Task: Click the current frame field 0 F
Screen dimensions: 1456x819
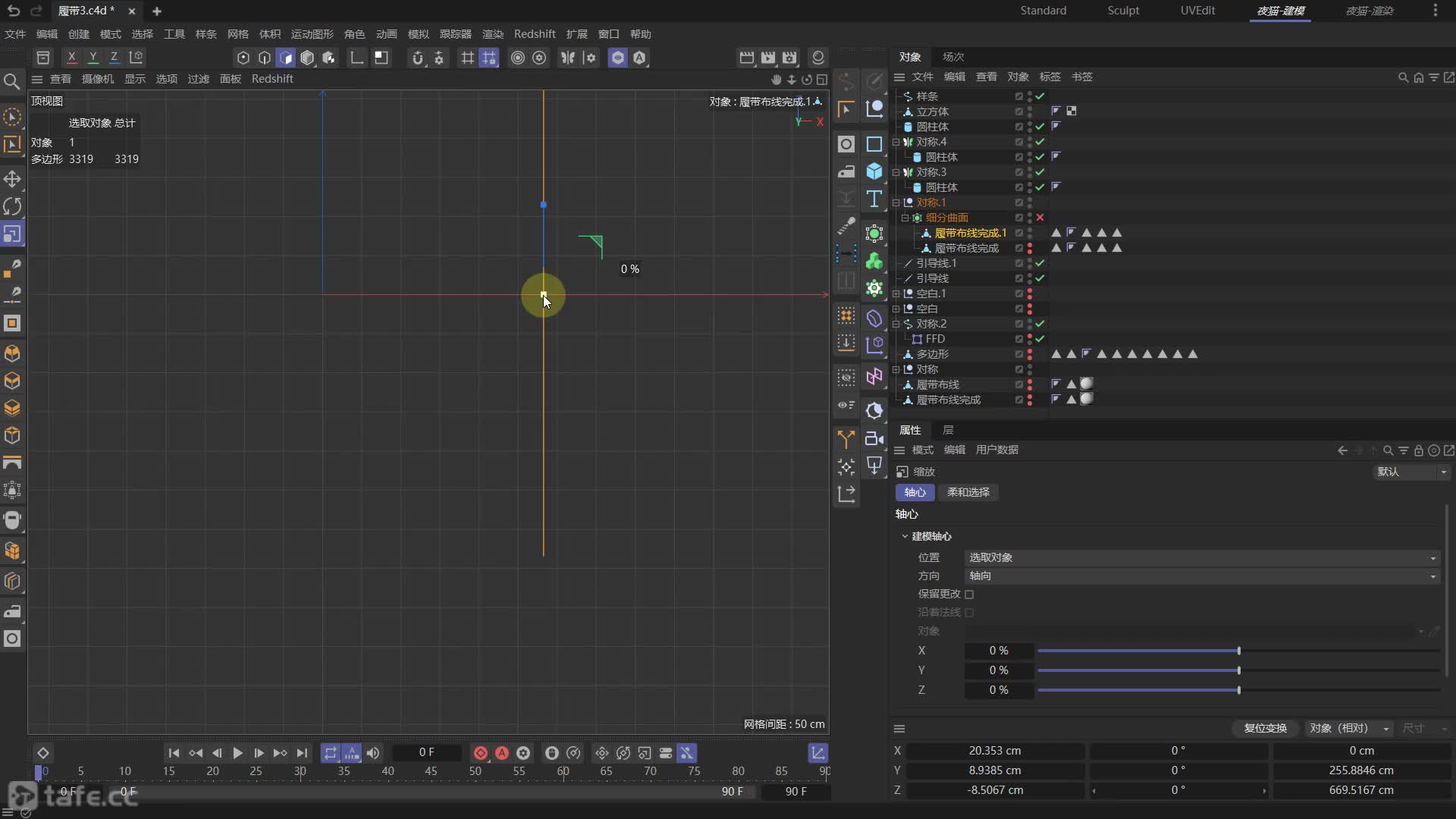Action: [427, 753]
